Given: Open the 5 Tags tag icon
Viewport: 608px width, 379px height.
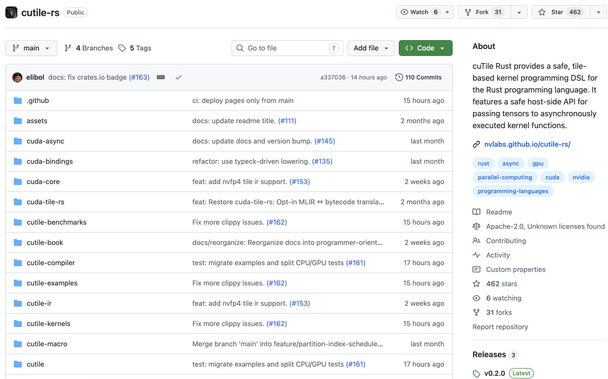Looking at the screenshot, I should pyautogui.click(x=122, y=48).
